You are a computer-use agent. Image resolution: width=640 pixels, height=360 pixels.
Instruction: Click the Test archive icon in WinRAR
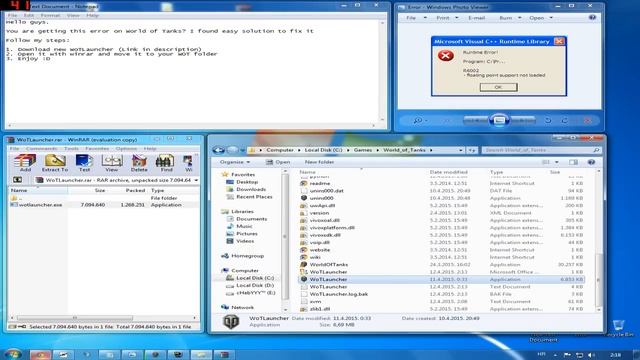point(84,163)
